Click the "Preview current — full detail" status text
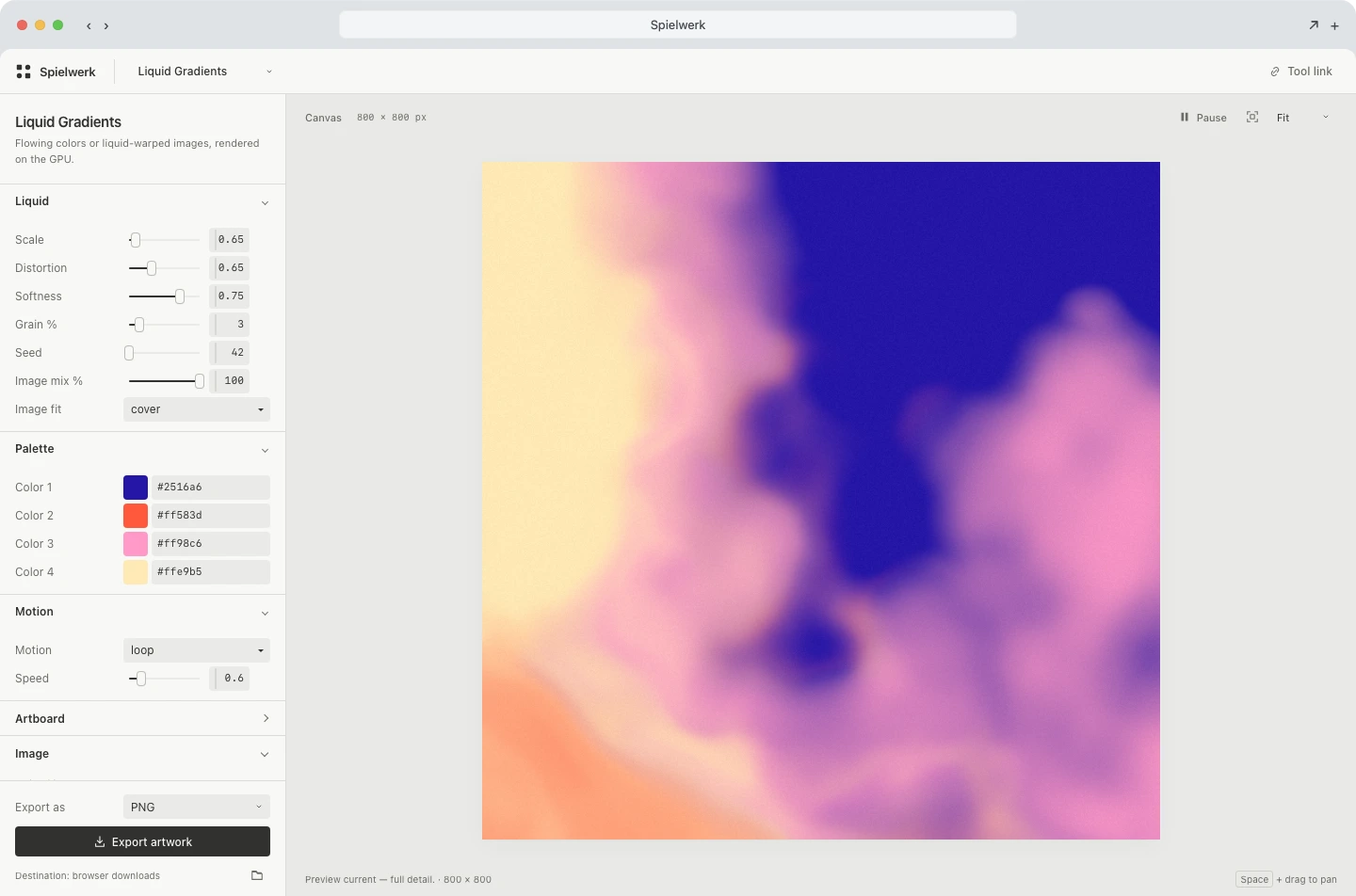 [x=370, y=880]
